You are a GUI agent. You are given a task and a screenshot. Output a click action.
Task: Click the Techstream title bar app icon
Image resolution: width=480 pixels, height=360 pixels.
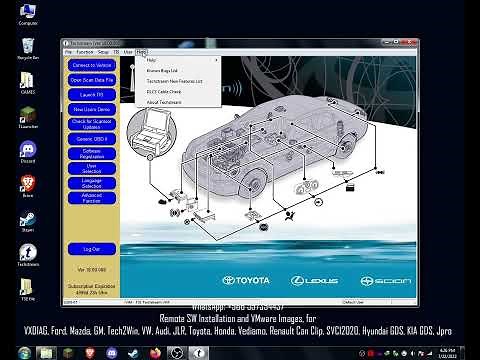click(x=66, y=43)
